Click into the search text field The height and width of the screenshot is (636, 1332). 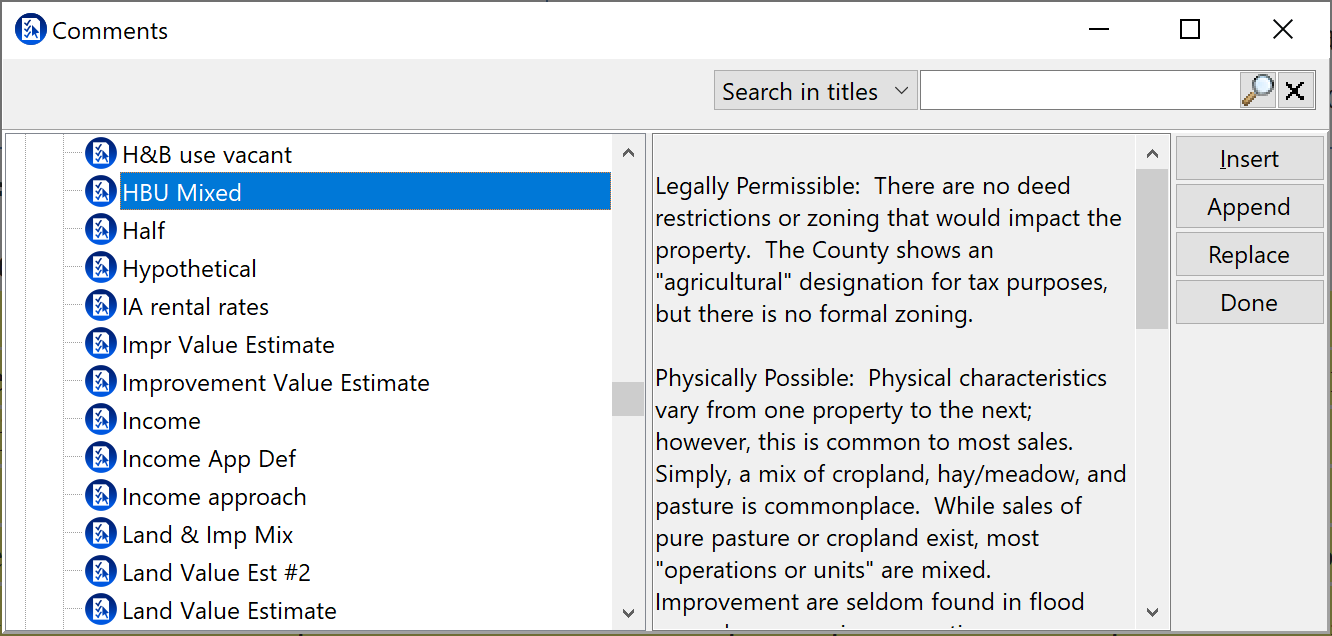[x=1079, y=91]
